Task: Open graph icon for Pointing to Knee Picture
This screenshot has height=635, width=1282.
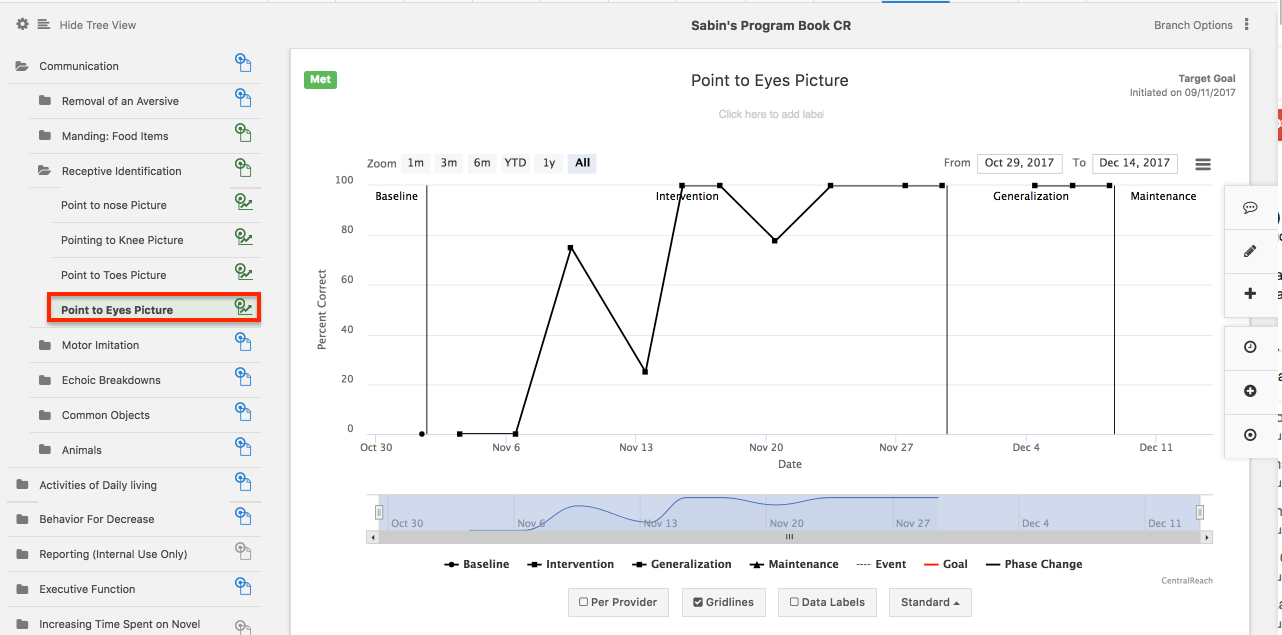Action: click(x=243, y=238)
